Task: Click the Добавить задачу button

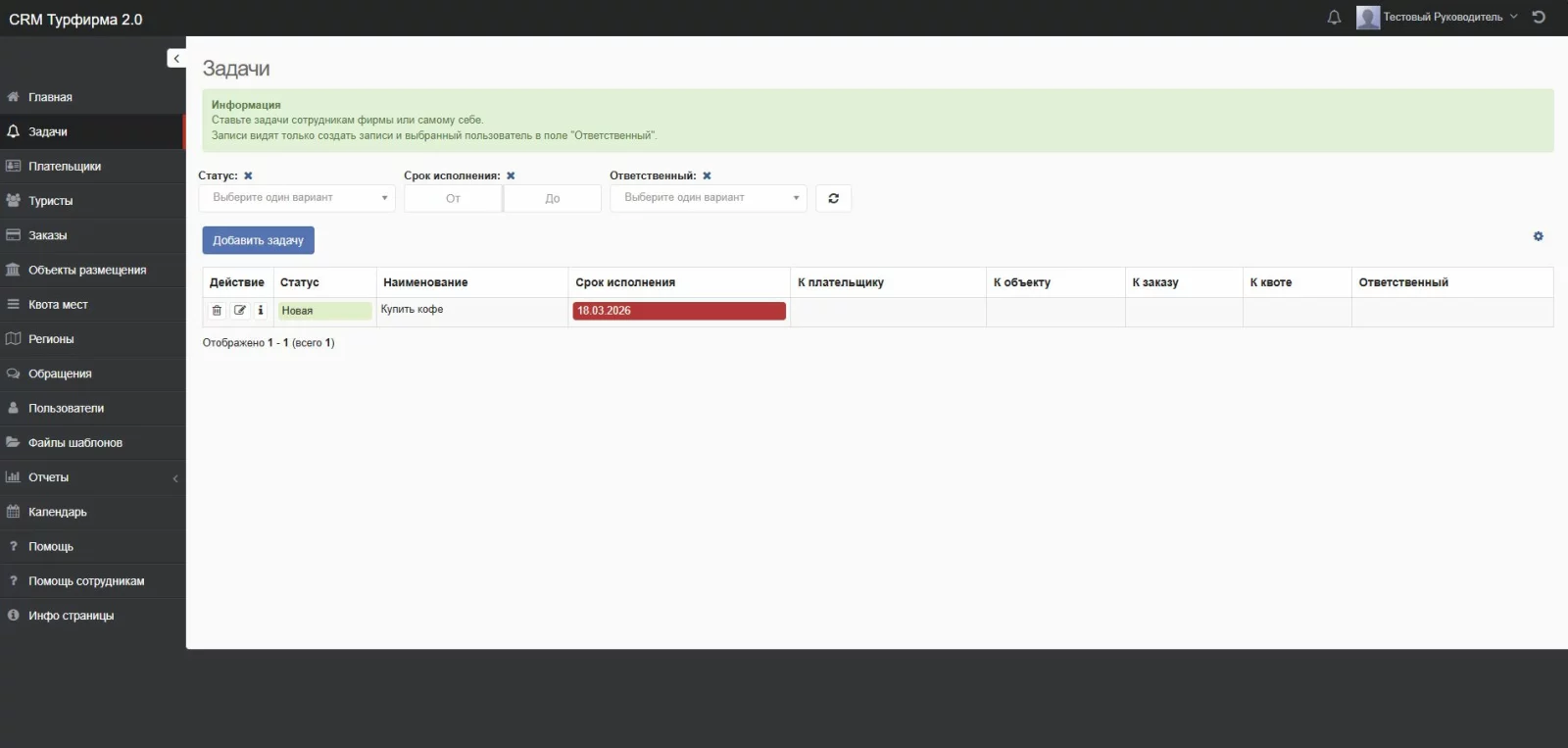Action: click(x=258, y=240)
